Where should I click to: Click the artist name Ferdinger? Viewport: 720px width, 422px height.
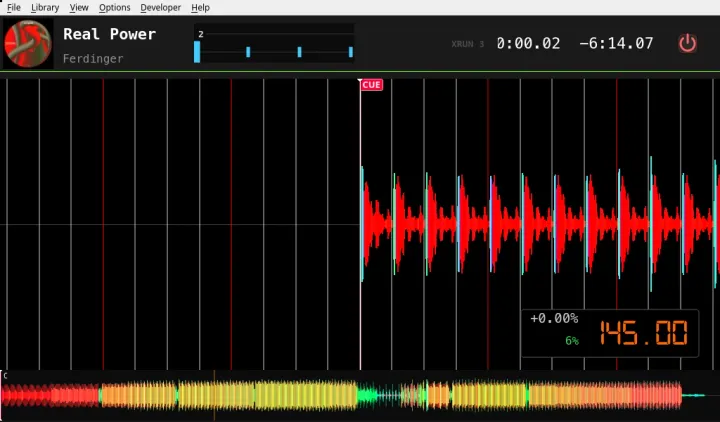point(93,59)
